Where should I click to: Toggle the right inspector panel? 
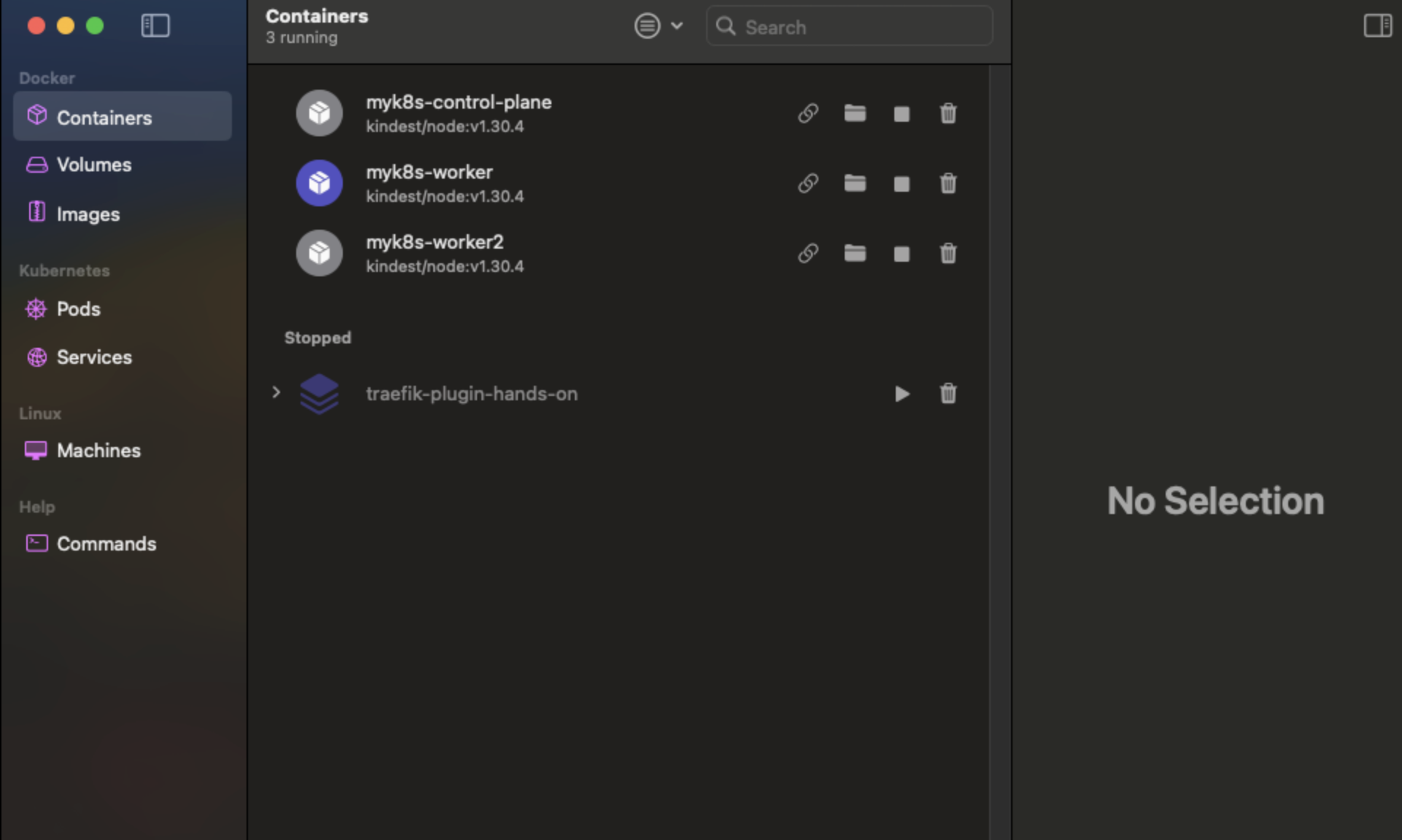click(1377, 26)
